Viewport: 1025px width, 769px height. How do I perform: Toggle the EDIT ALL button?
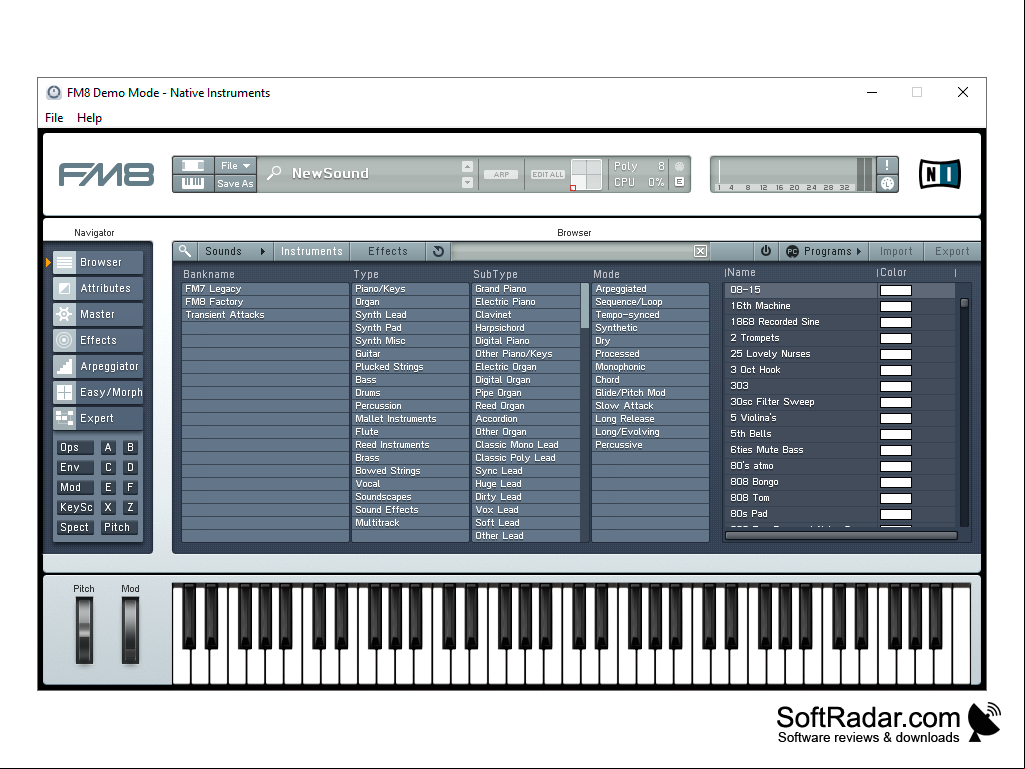click(548, 175)
